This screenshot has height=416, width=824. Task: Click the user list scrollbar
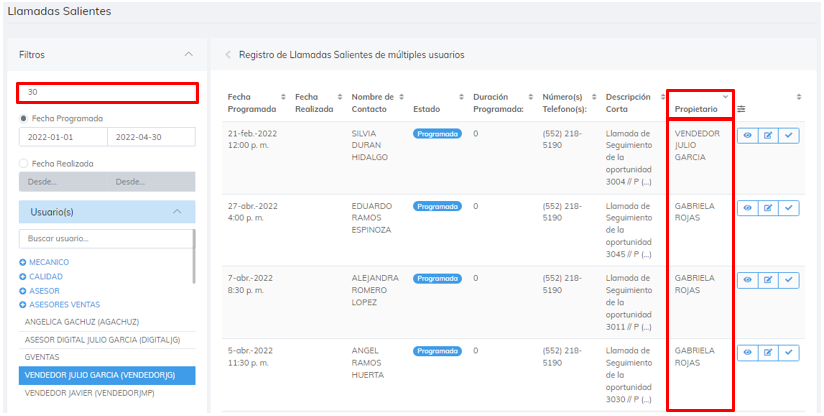tap(194, 256)
